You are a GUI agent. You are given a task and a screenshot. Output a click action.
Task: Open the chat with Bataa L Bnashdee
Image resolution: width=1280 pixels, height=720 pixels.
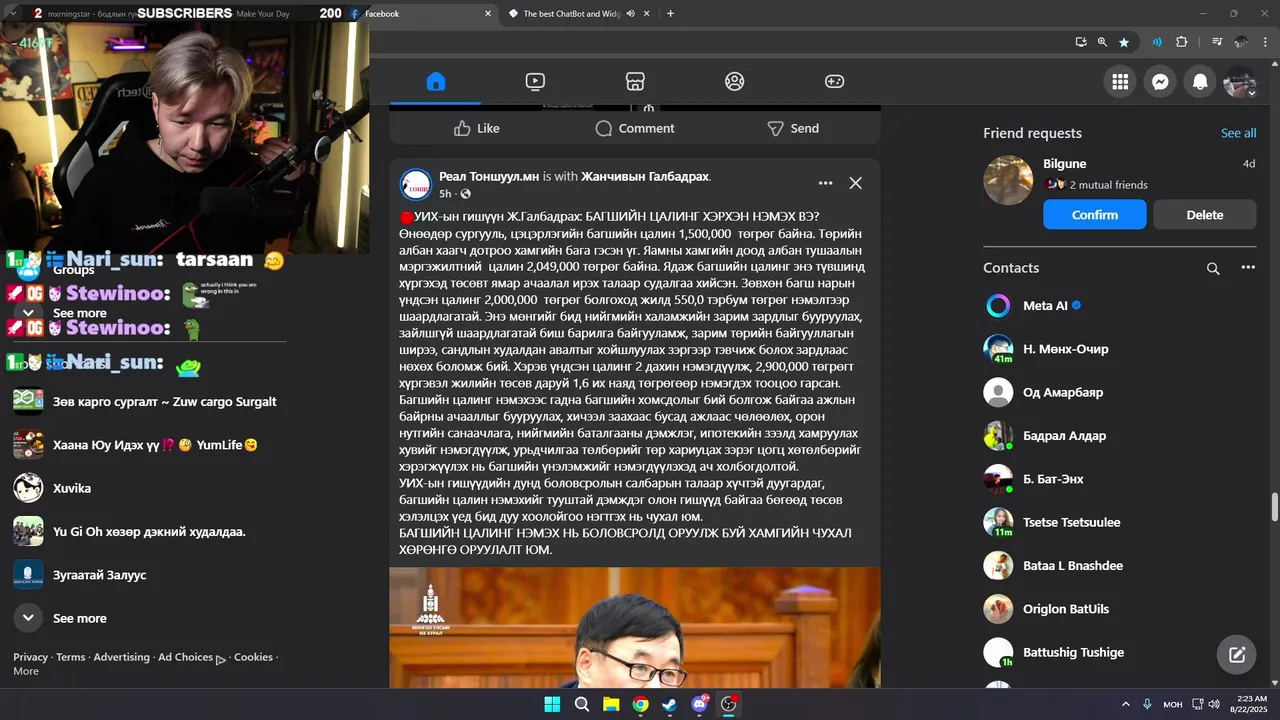(1120, 566)
